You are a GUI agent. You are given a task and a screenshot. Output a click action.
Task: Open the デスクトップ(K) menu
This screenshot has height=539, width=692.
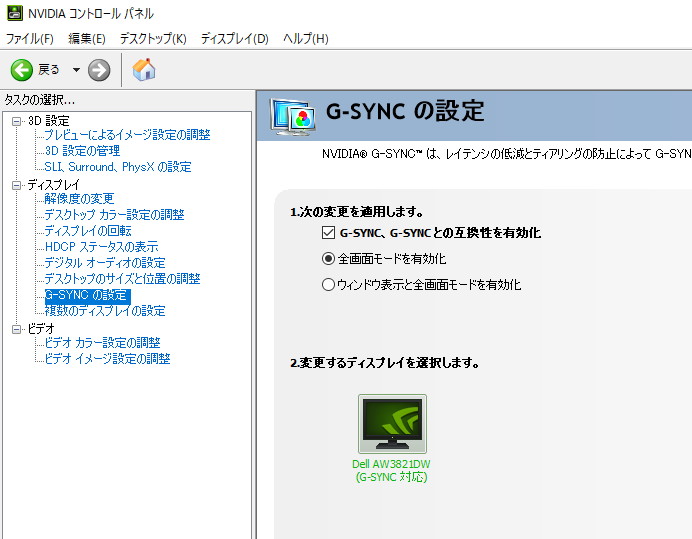point(153,39)
